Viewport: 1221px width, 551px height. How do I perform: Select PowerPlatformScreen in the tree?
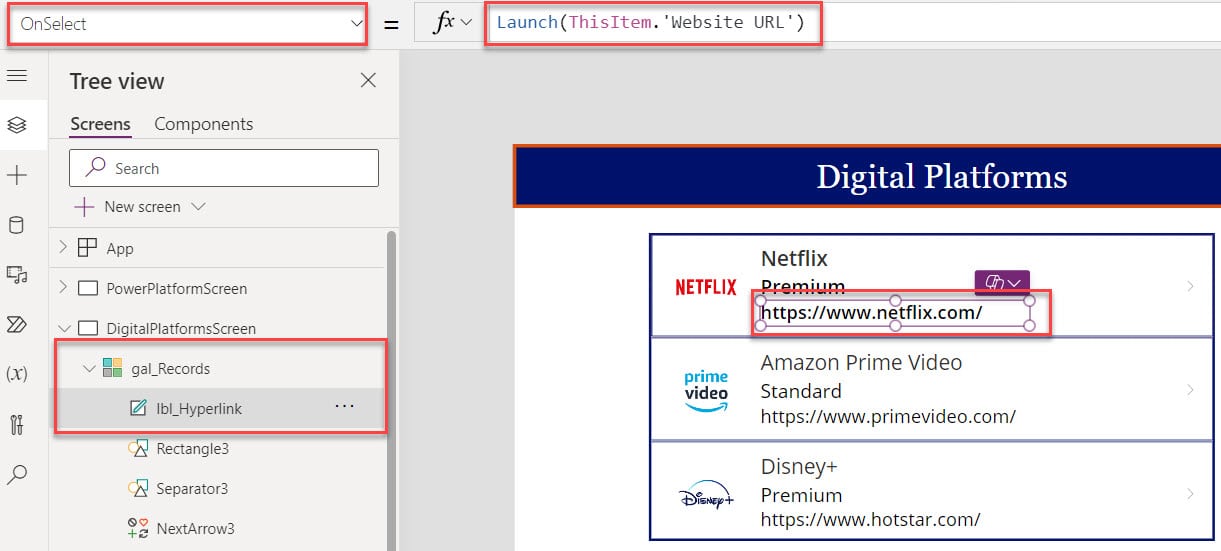click(177, 288)
